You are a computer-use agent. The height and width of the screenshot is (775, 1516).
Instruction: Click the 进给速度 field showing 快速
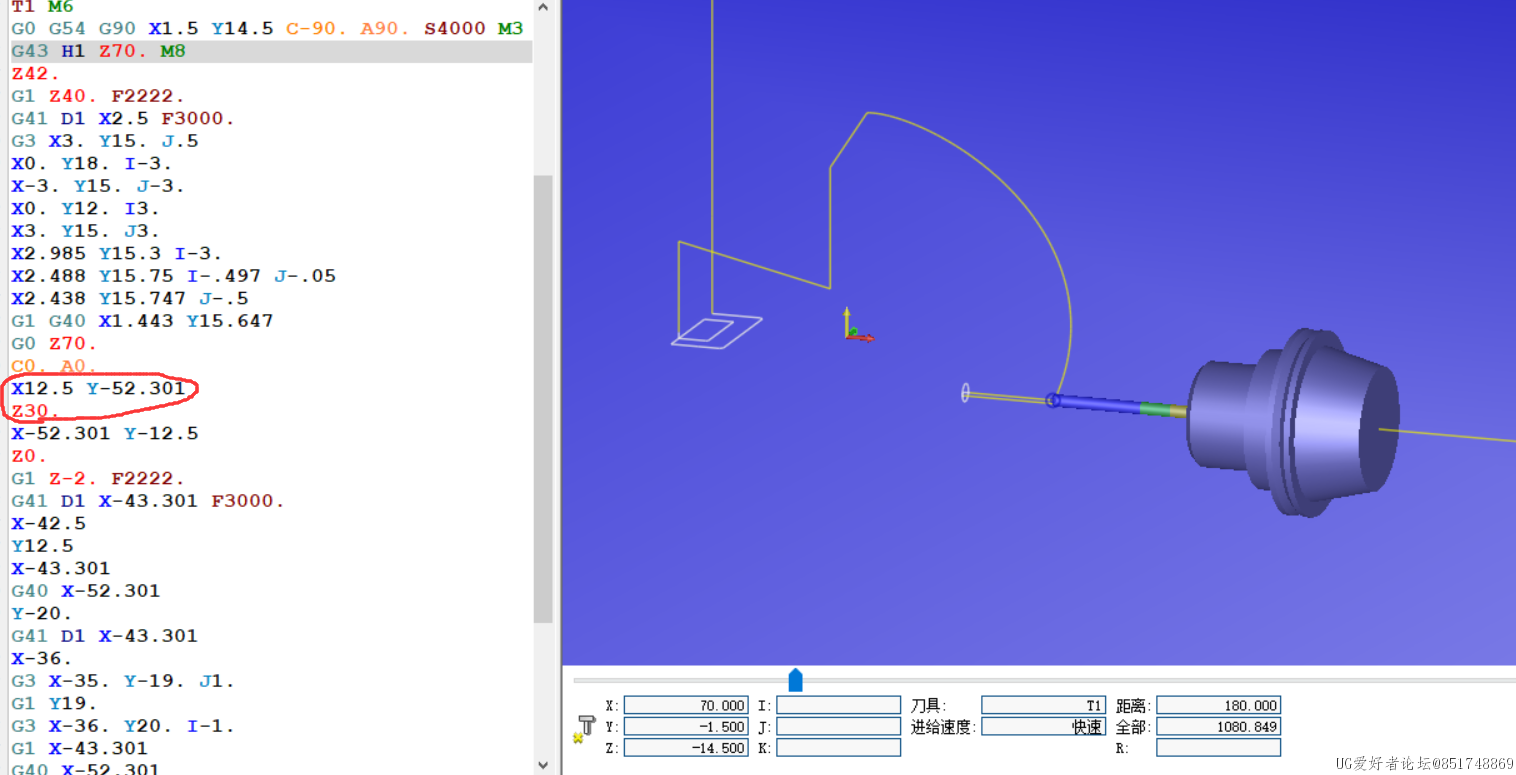(1043, 727)
